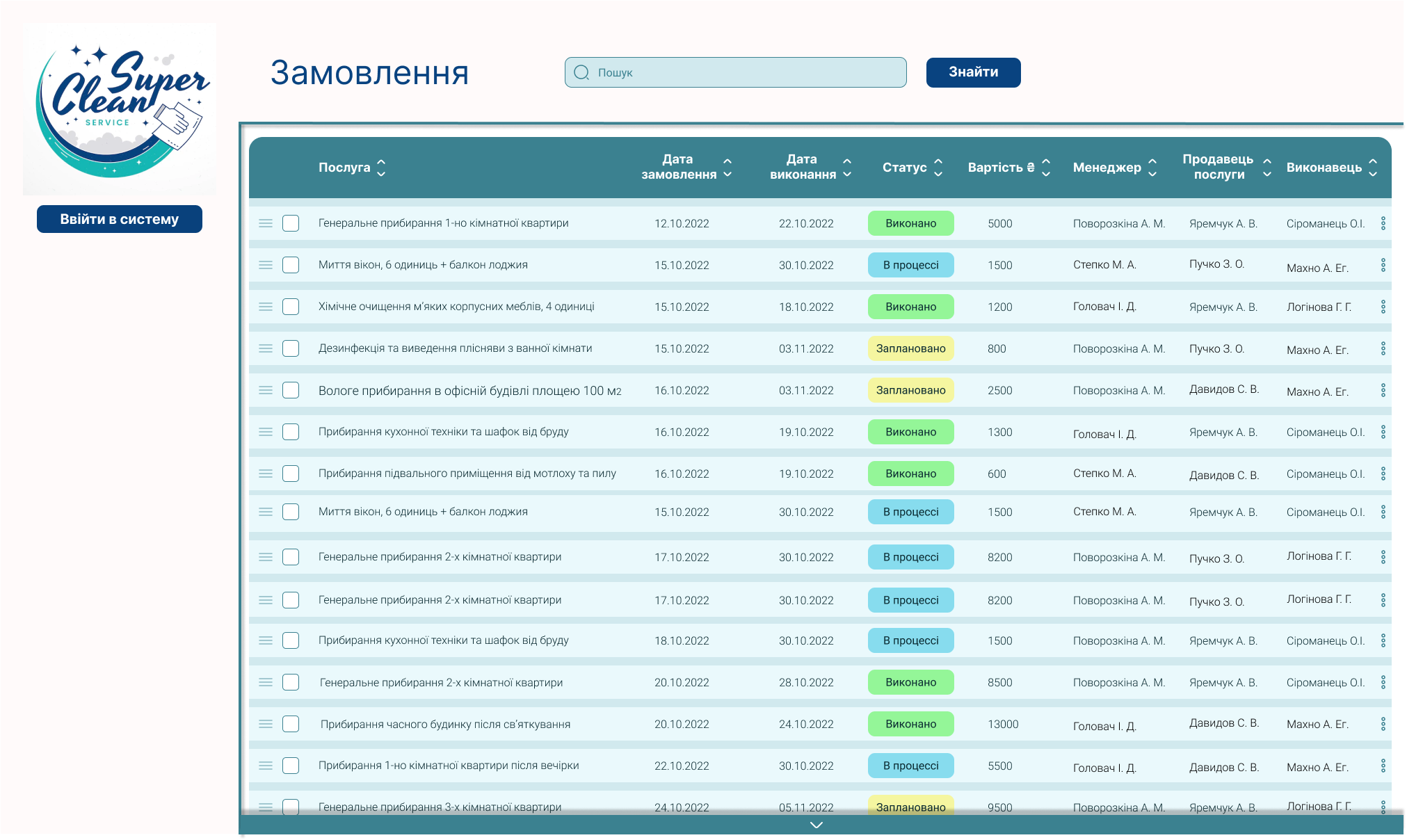
Task: Click cost value 9500
Action: click(x=1000, y=807)
